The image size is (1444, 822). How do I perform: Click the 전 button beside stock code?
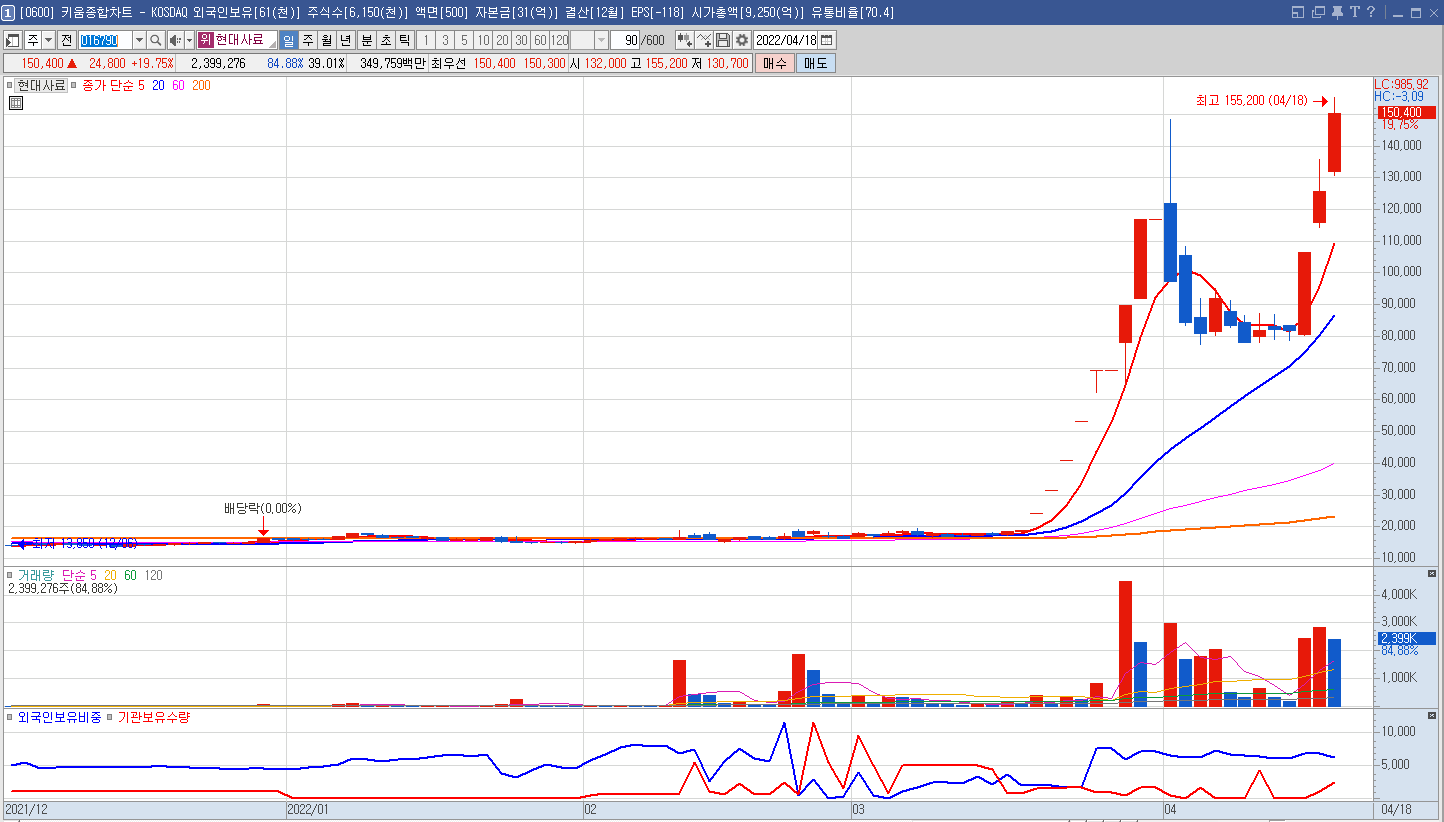[66, 40]
